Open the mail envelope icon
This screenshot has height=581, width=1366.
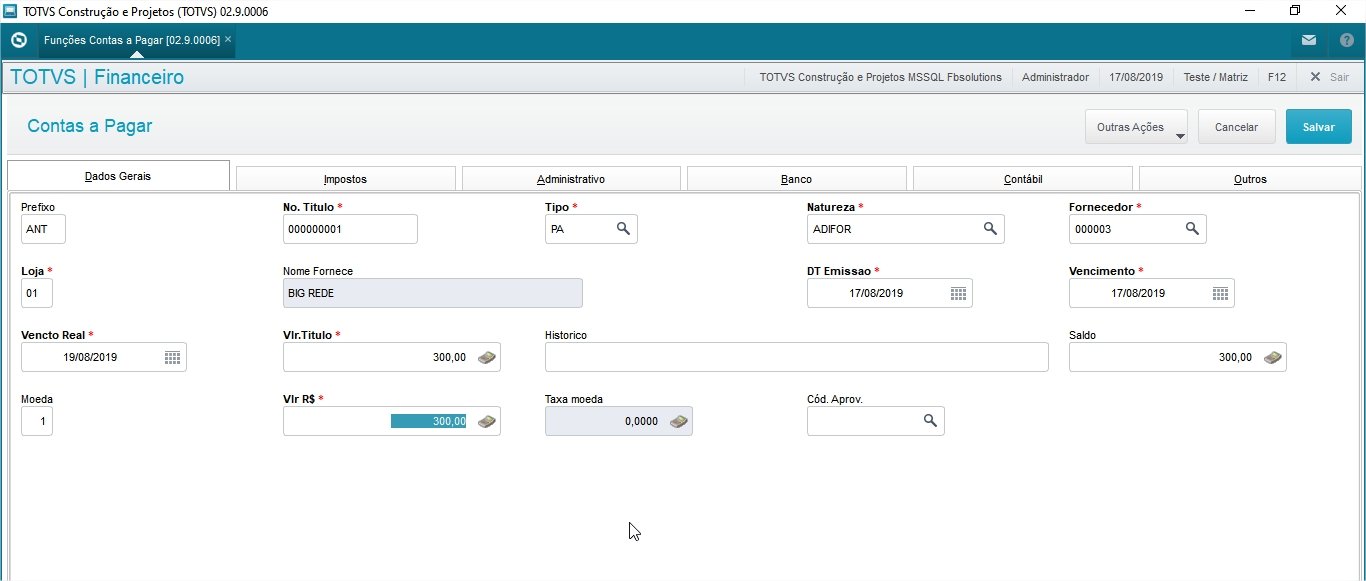pyautogui.click(x=1308, y=41)
